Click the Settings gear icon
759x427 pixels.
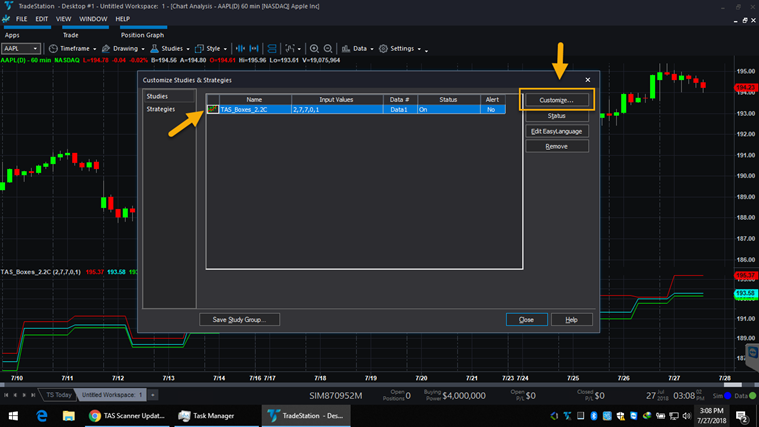click(383, 49)
